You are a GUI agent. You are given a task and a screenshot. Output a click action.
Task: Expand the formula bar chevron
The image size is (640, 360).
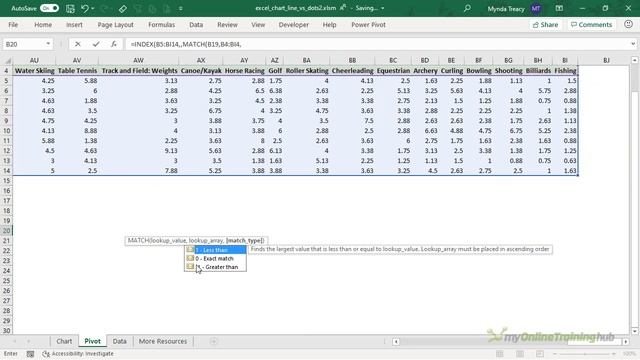[633, 44]
